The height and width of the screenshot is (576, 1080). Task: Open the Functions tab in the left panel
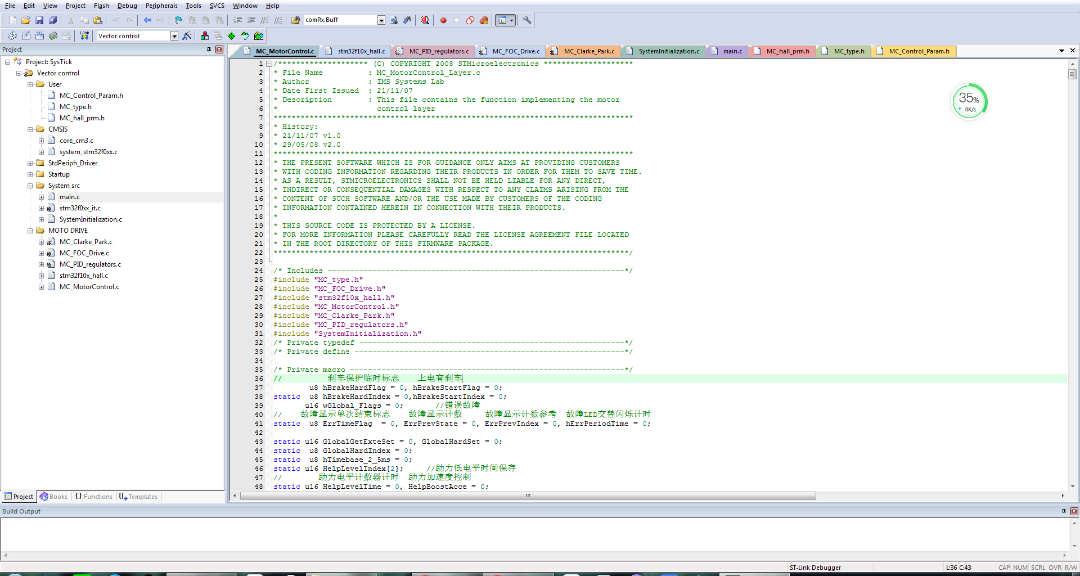click(94, 496)
